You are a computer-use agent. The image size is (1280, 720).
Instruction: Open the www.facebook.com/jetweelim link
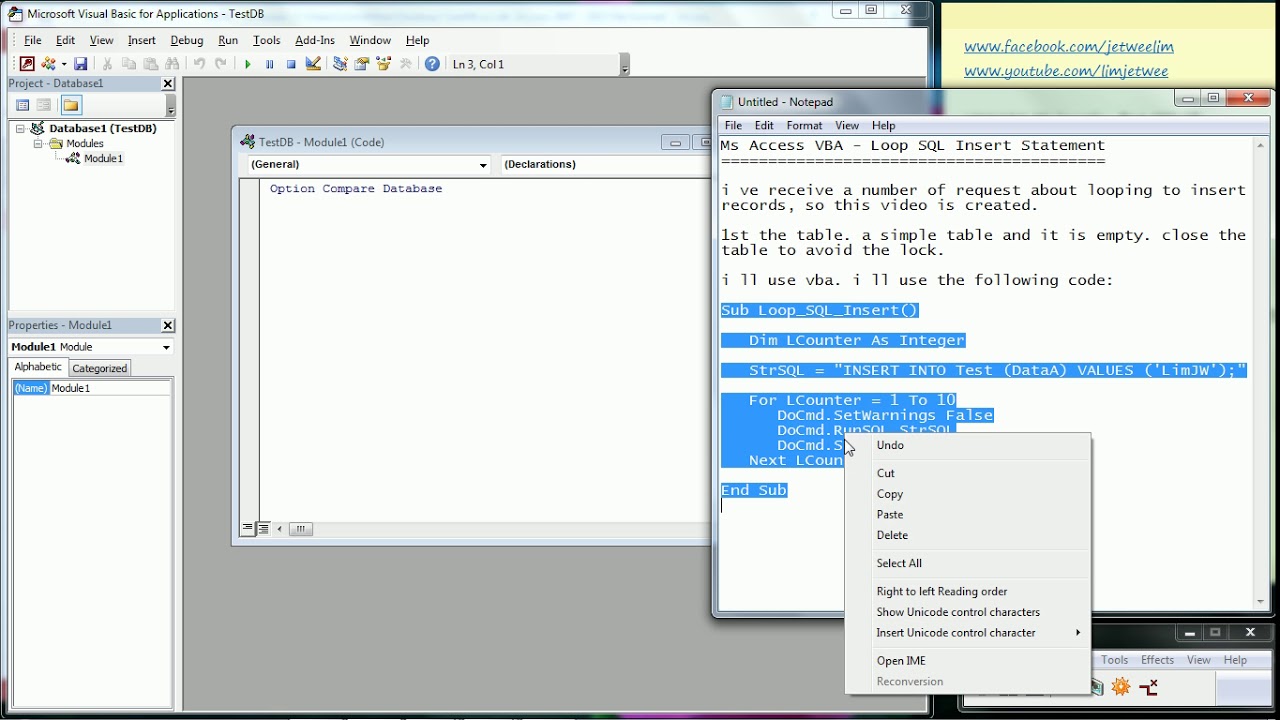click(x=1069, y=47)
